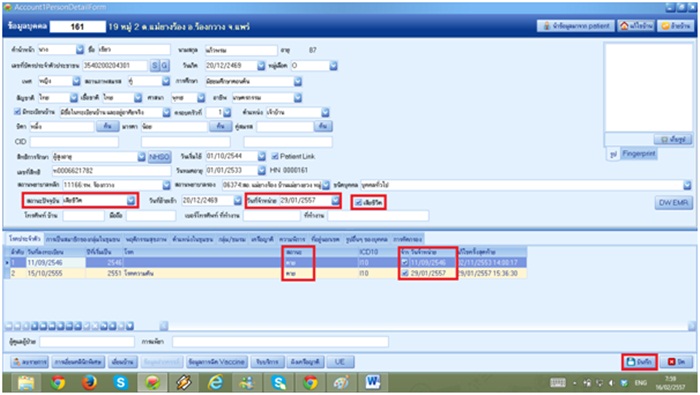
Task: Open the 01/10/2544 date dropdown
Action: click(262, 156)
